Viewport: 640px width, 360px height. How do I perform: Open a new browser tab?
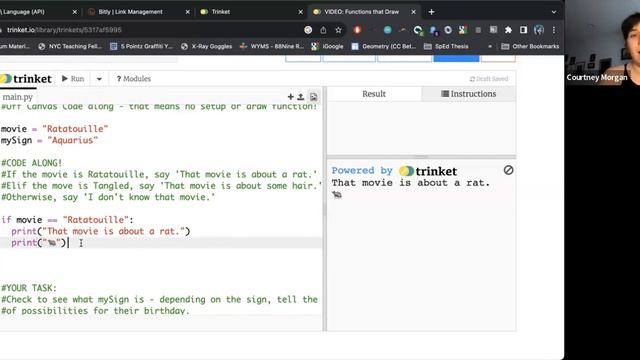tap(431, 12)
